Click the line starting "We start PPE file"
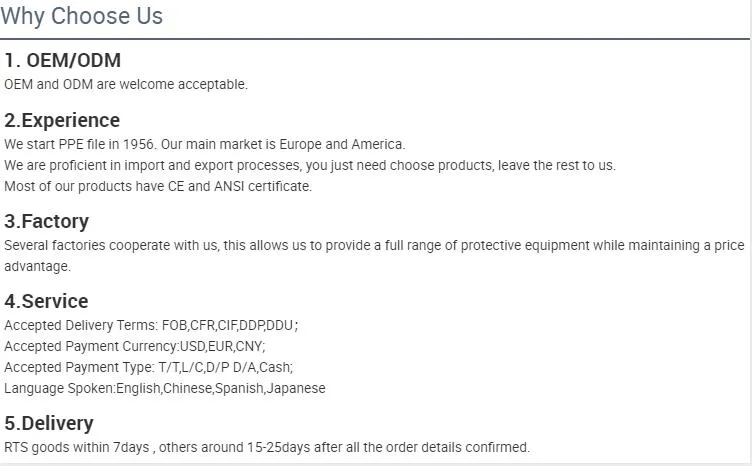Viewport: 752px width, 466px height. click(204, 144)
